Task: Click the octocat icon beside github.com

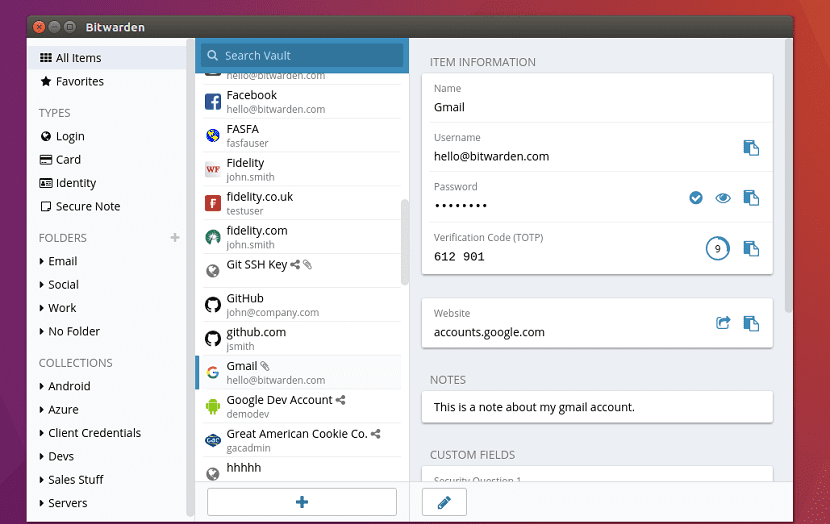Action: pos(213,339)
